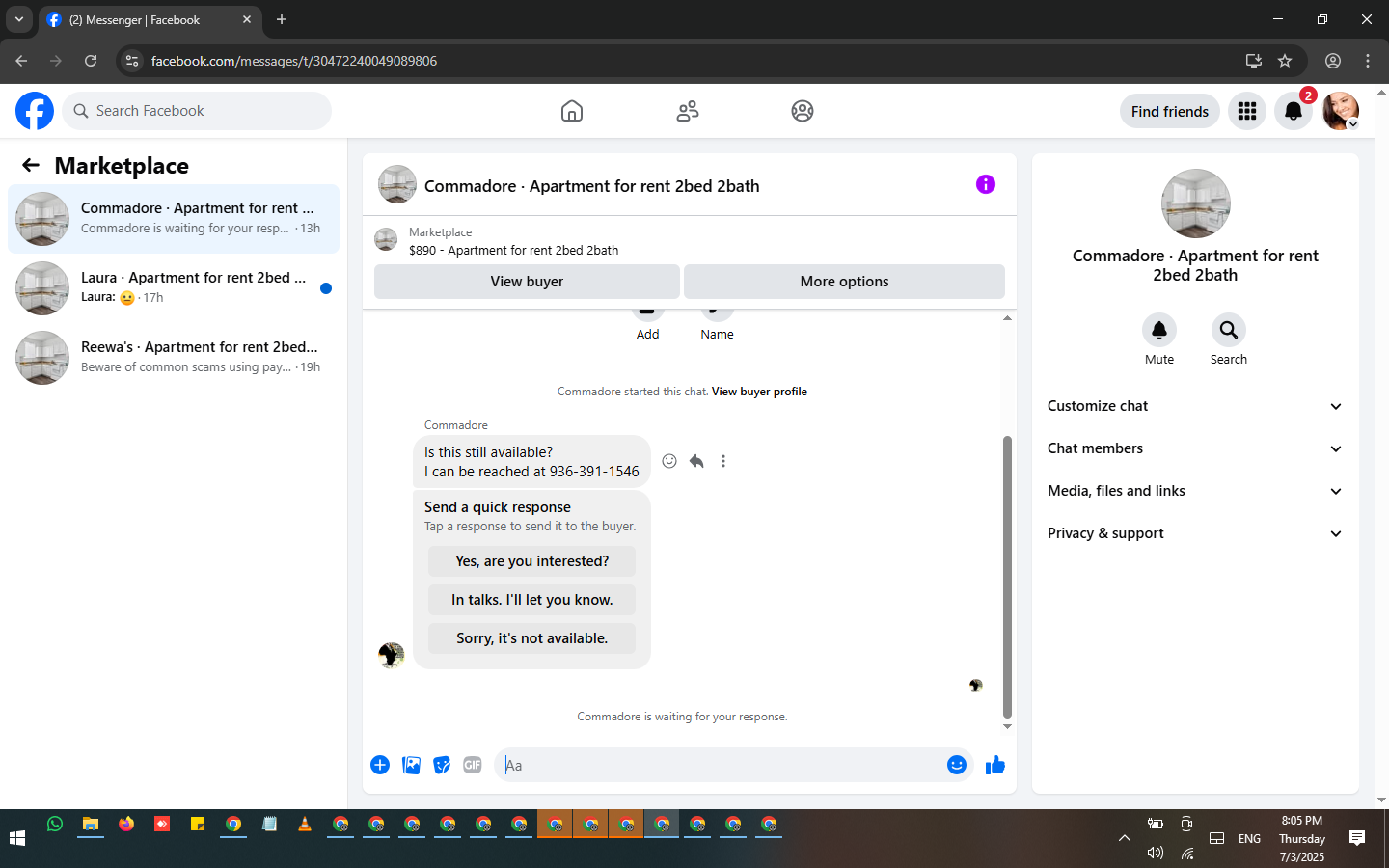The height and width of the screenshot is (868, 1389).
Task: Open the Facebook menu grid icon
Action: pyautogui.click(x=1247, y=111)
